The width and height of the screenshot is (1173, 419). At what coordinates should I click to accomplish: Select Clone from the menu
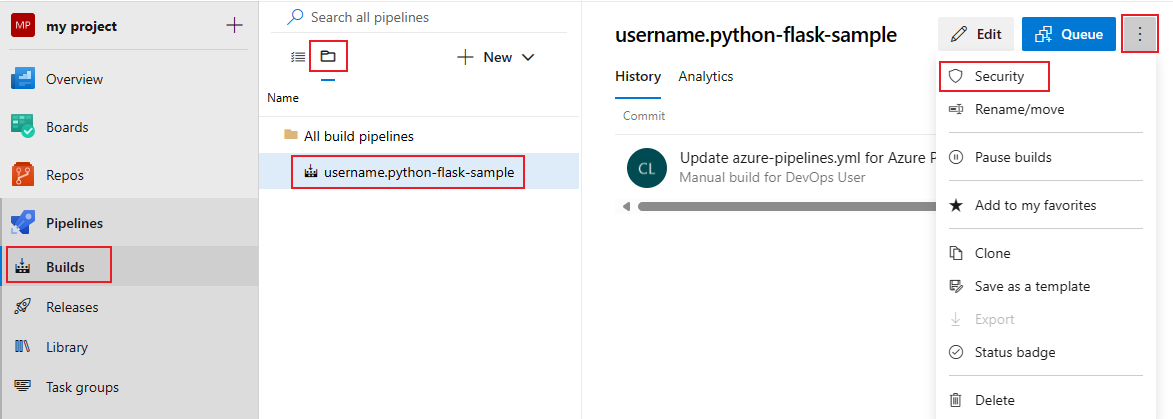992,253
